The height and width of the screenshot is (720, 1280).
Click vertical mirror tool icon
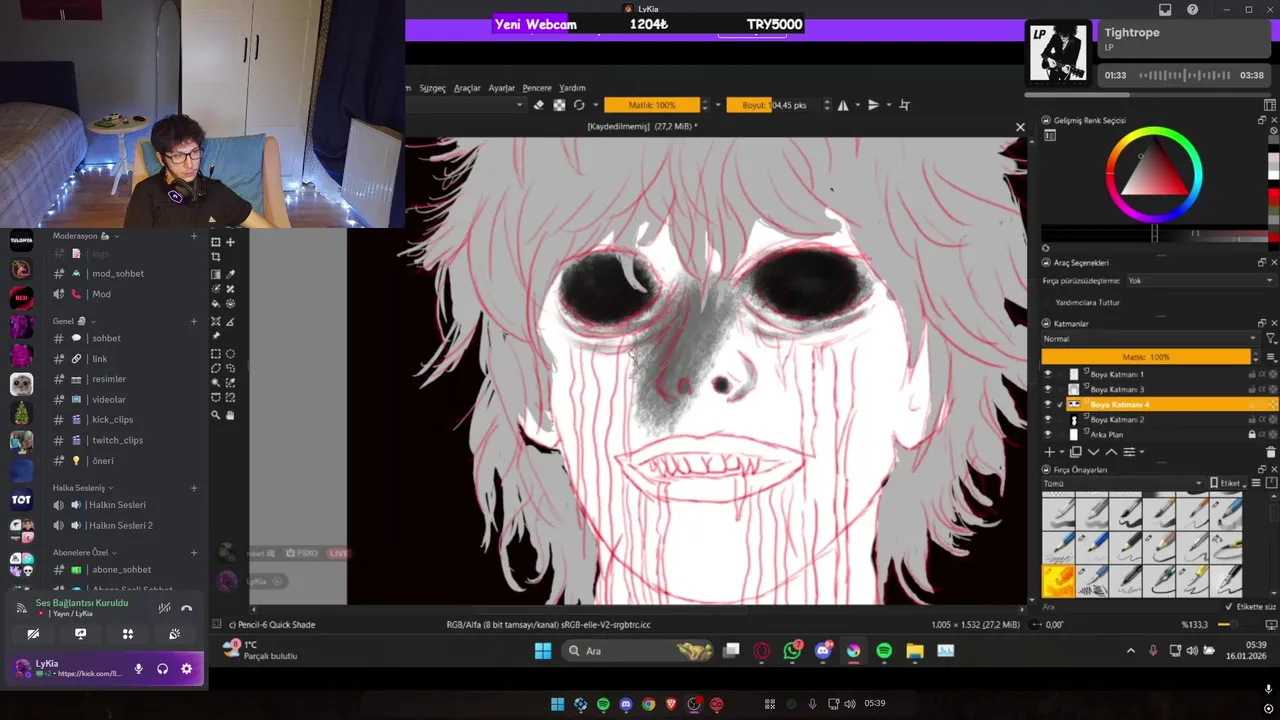[x=873, y=105]
